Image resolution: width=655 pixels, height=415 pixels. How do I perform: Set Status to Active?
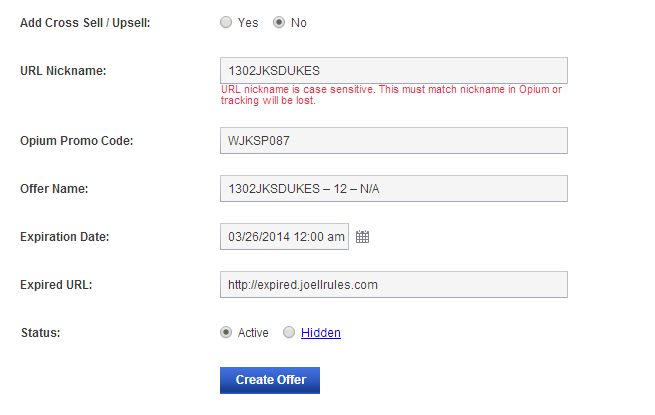point(226,332)
